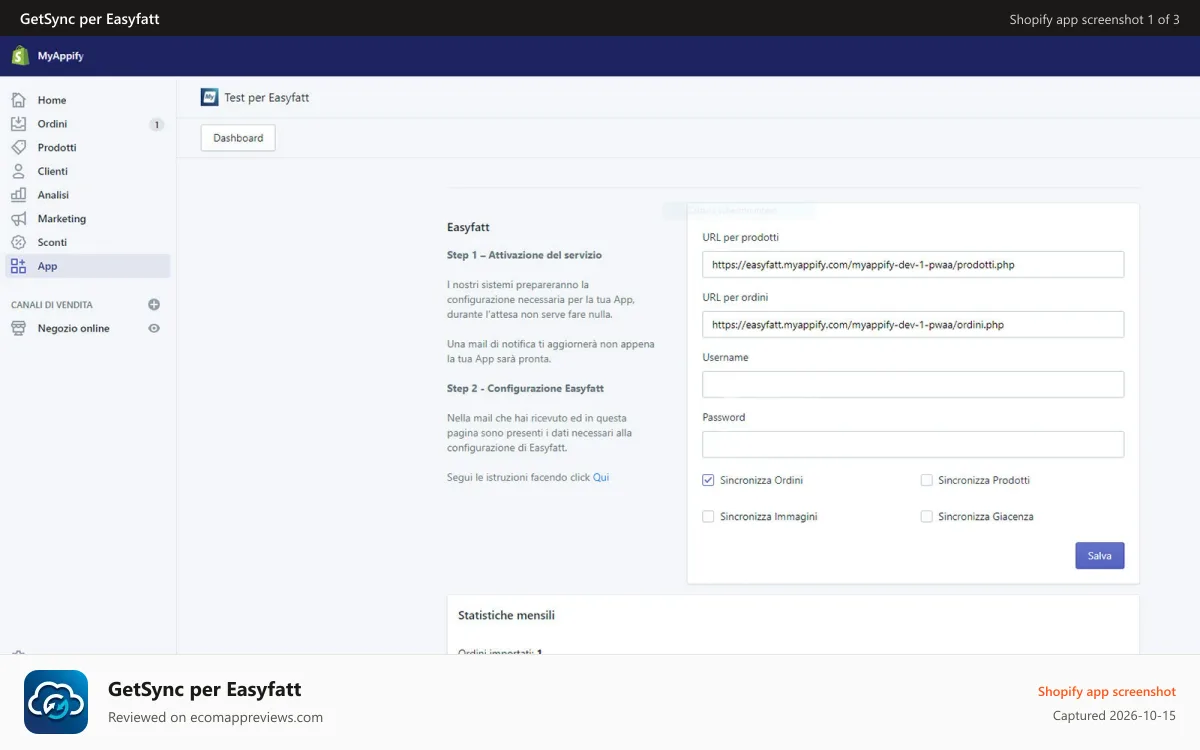This screenshot has width=1200, height=750.
Task: Click the Statistiche mensili heading
Action: pyautogui.click(x=506, y=616)
